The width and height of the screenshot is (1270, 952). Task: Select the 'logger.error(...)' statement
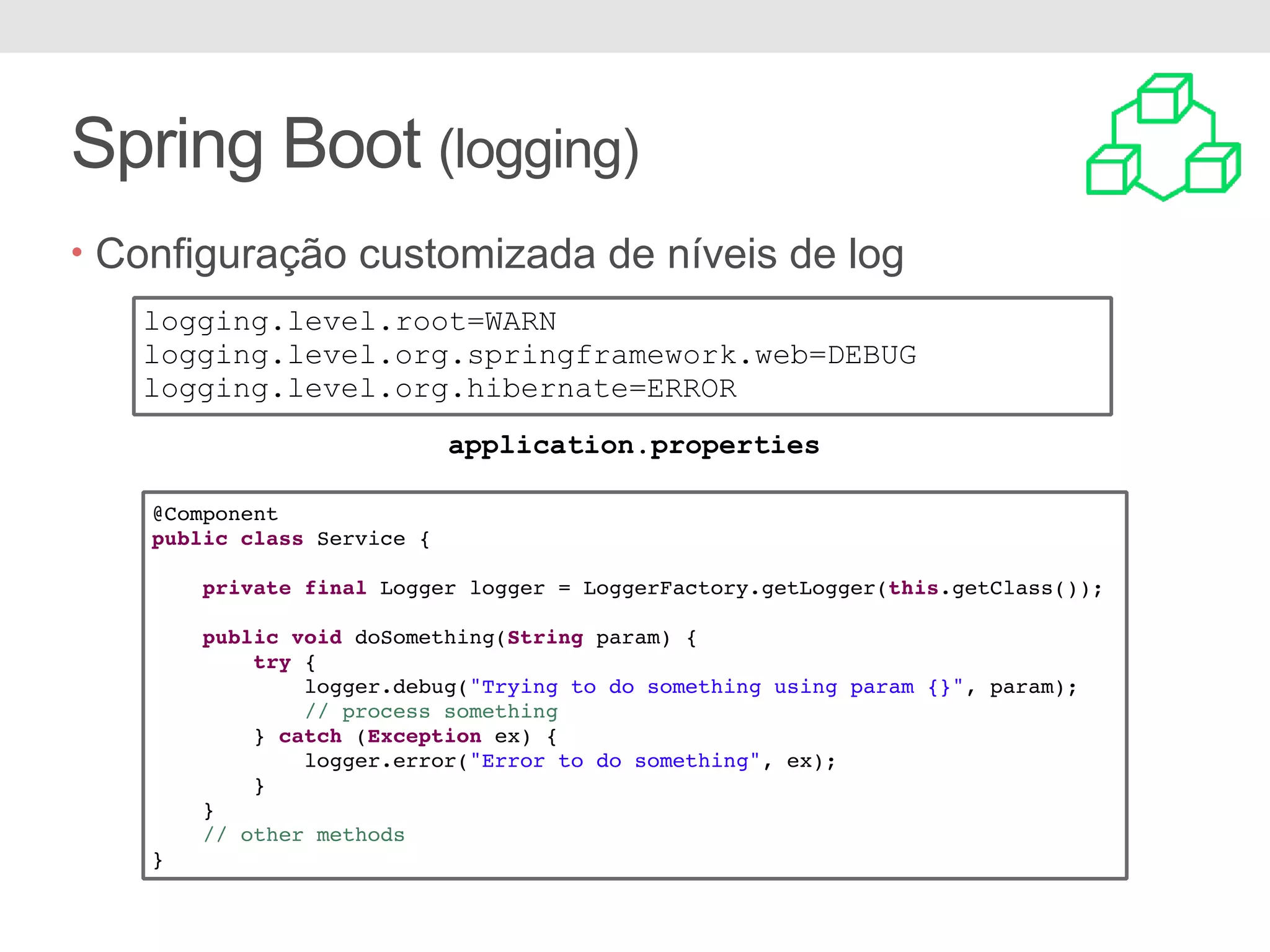(x=571, y=762)
